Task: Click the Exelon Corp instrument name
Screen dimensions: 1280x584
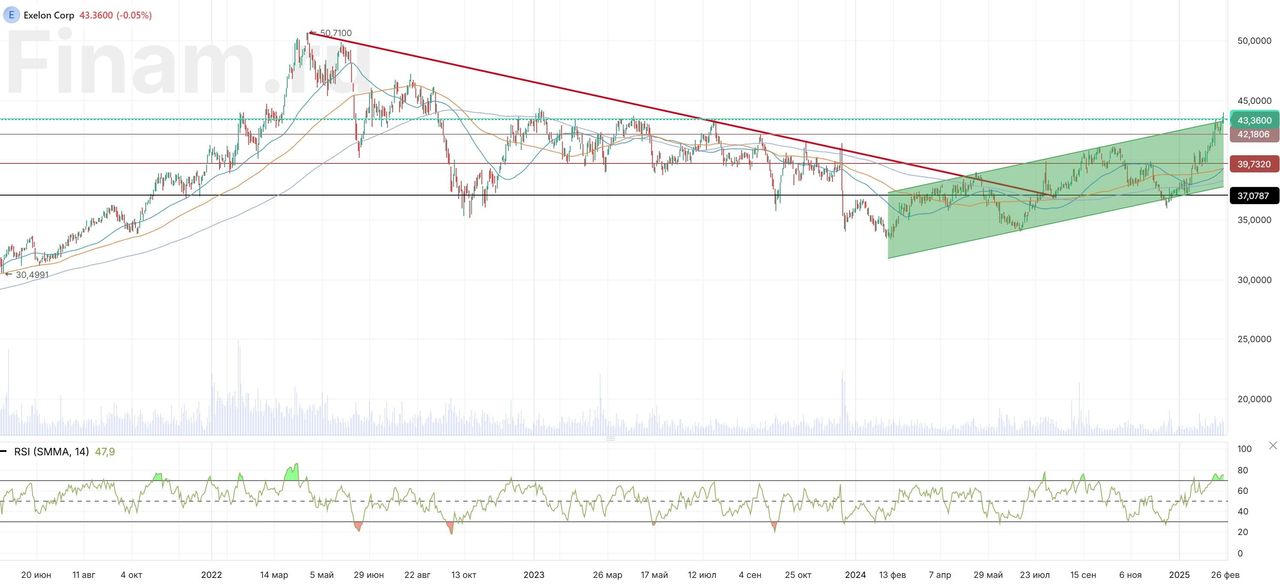Action: (x=48, y=16)
